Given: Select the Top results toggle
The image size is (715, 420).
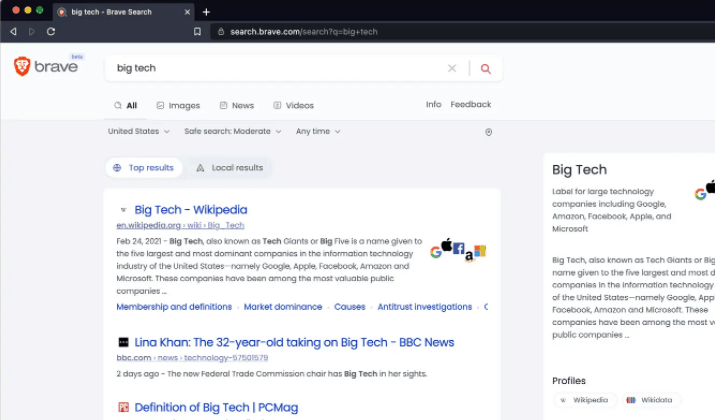Looking at the screenshot, I should (x=144, y=168).
